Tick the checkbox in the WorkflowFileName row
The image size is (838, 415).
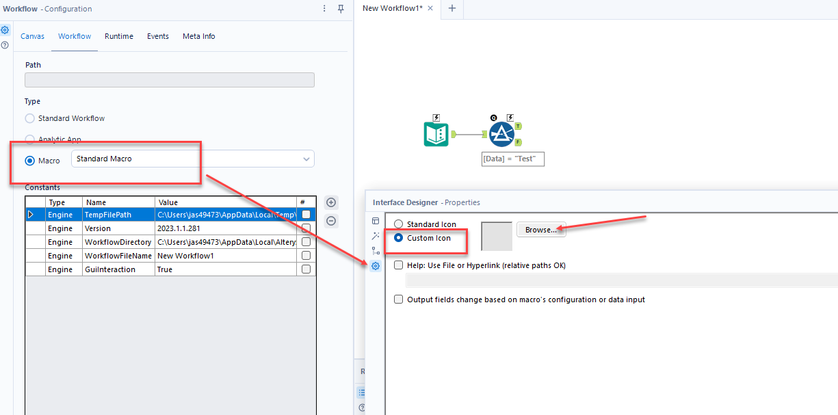(306, 256)
